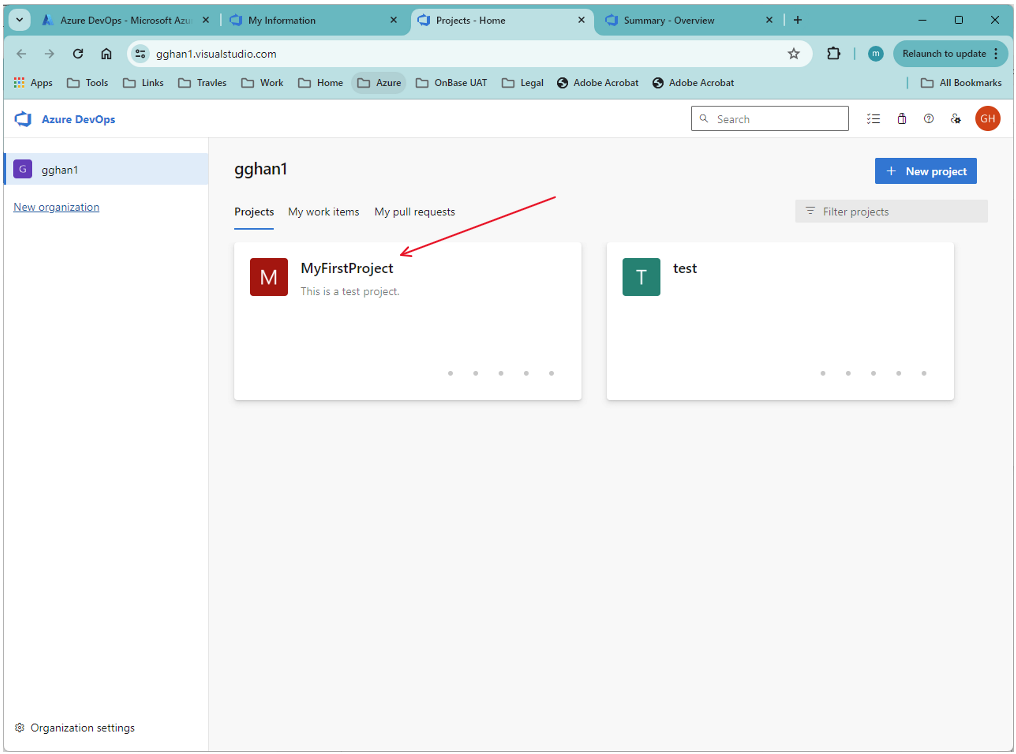
Task: Open the GH profile avatar
Action: point(987,119)
